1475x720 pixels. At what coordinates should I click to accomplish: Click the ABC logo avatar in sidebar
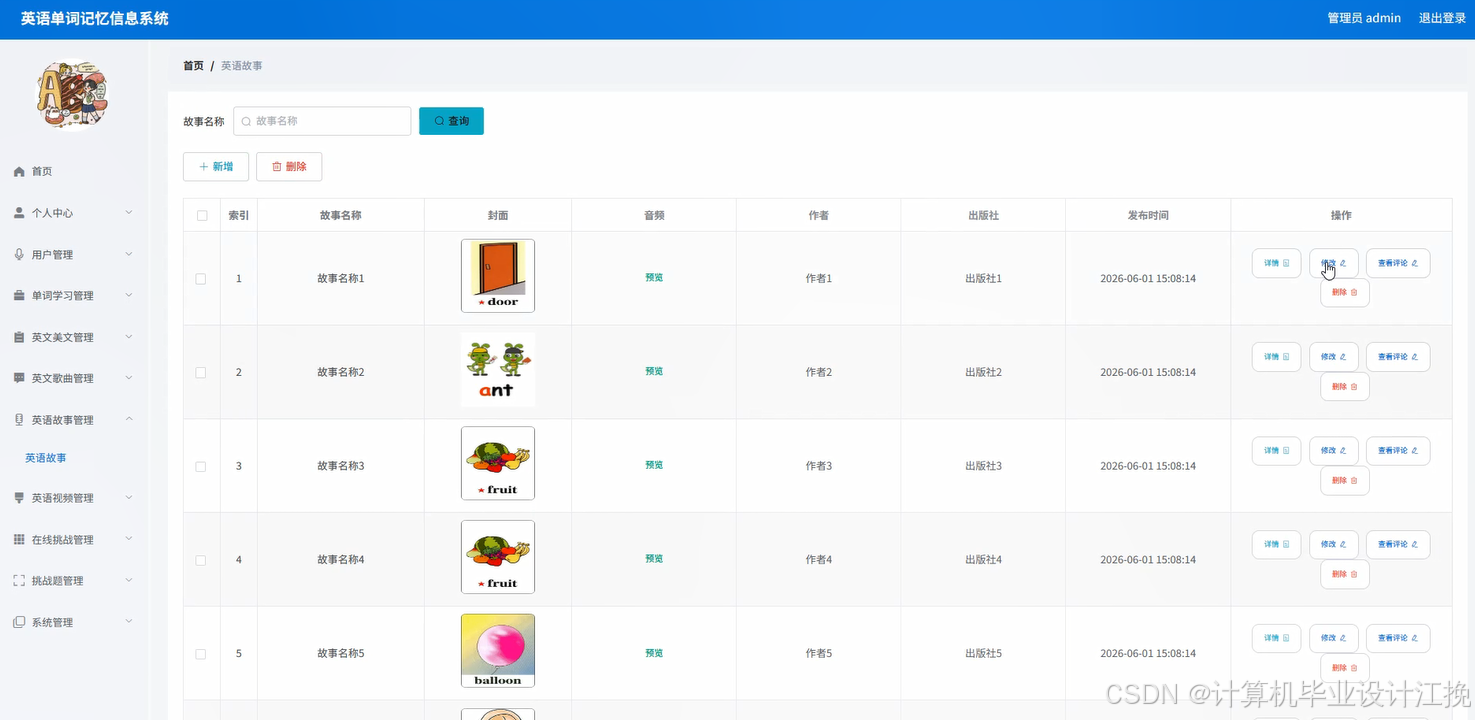(73, 94)
